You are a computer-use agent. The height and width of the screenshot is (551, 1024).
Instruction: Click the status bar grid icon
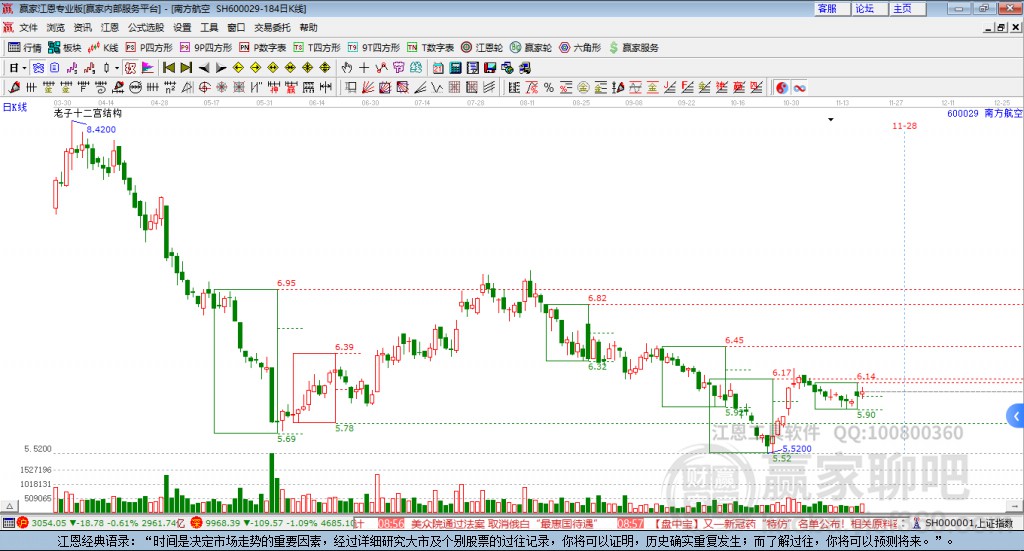pos(8,523)
